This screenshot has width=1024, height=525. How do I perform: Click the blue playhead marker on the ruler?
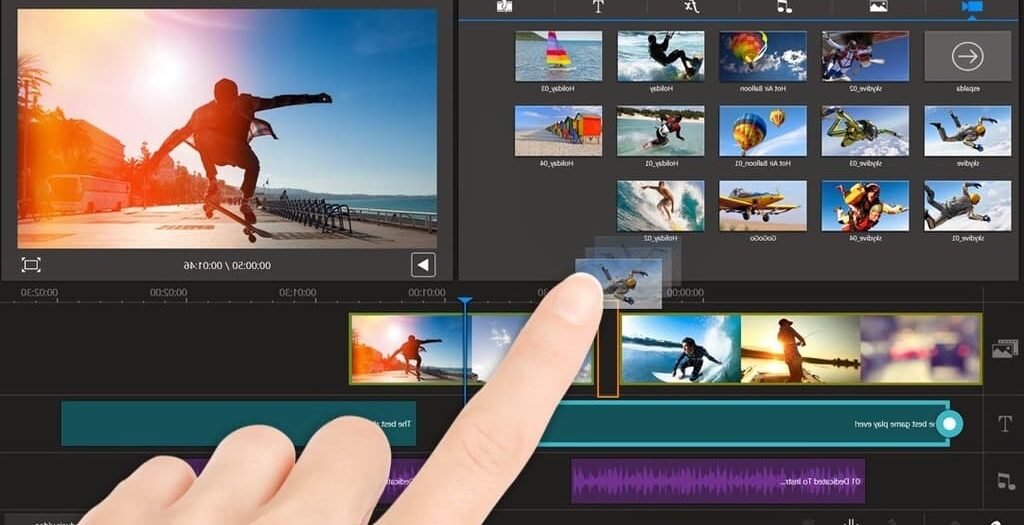coord(465,301)
